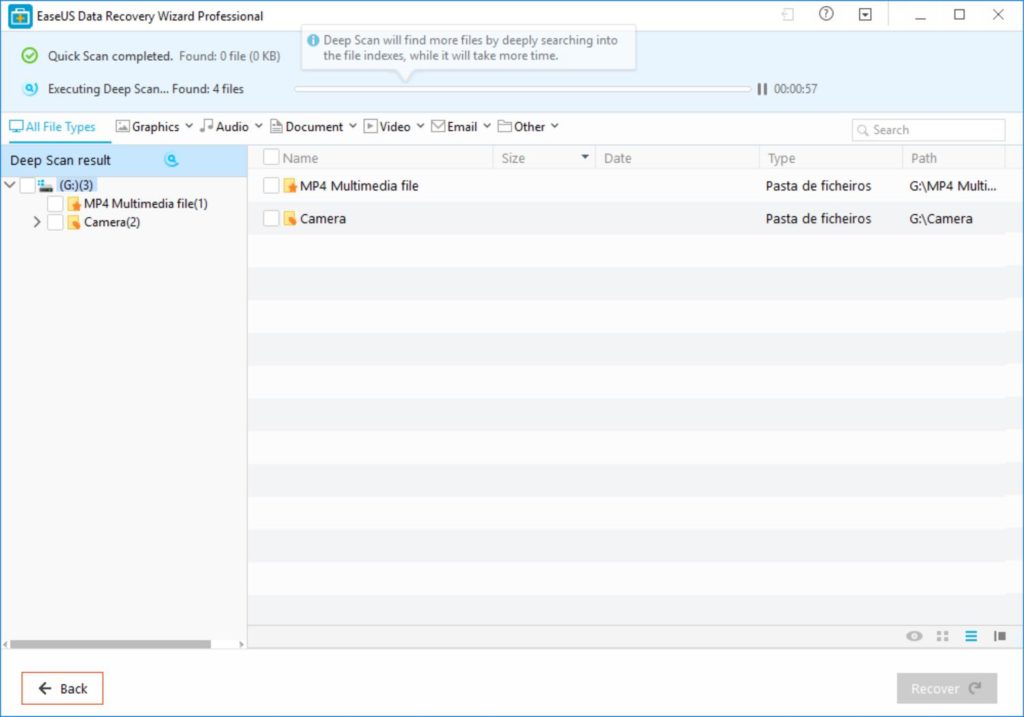Switch to thumbnail grid view

942,636
